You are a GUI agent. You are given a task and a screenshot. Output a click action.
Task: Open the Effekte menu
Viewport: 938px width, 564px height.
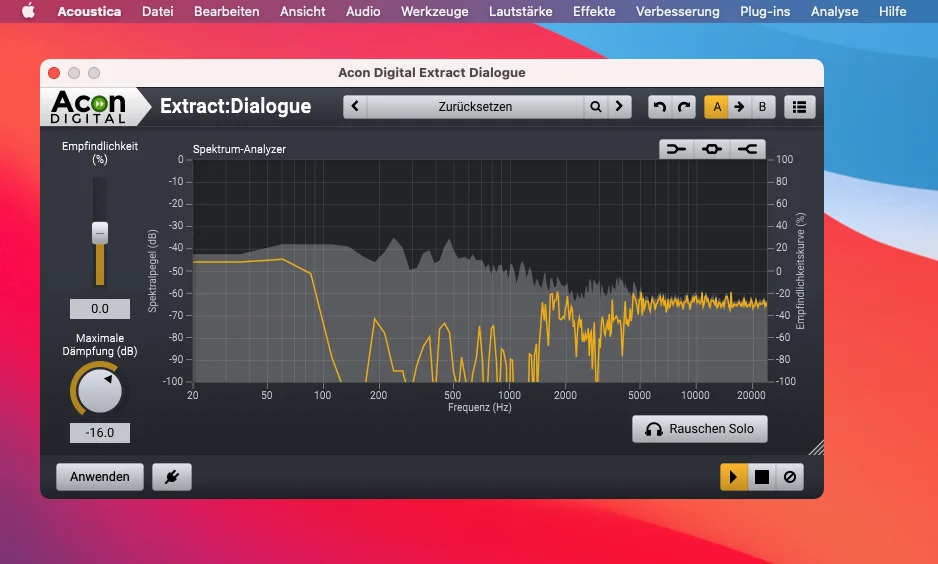click(594, 11)
